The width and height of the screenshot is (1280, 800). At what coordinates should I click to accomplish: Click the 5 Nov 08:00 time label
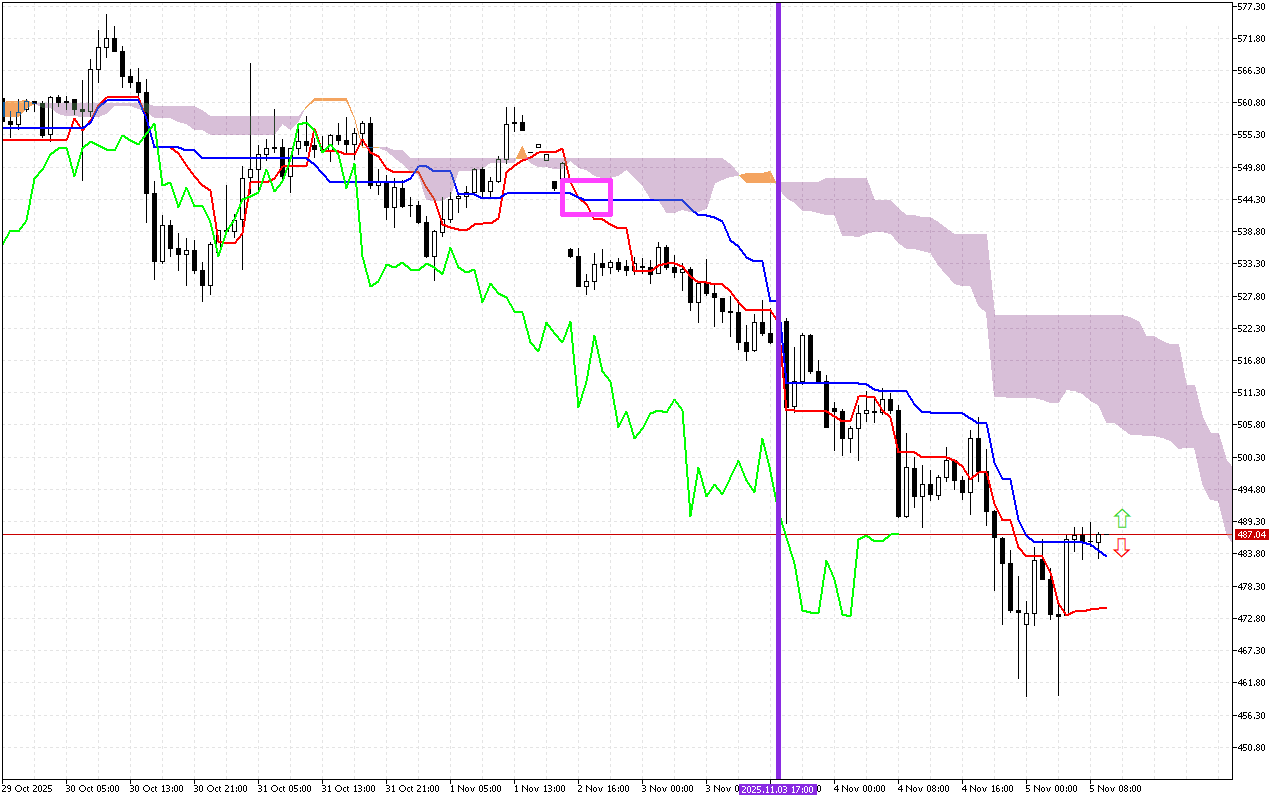click(x=1116, y=789)
